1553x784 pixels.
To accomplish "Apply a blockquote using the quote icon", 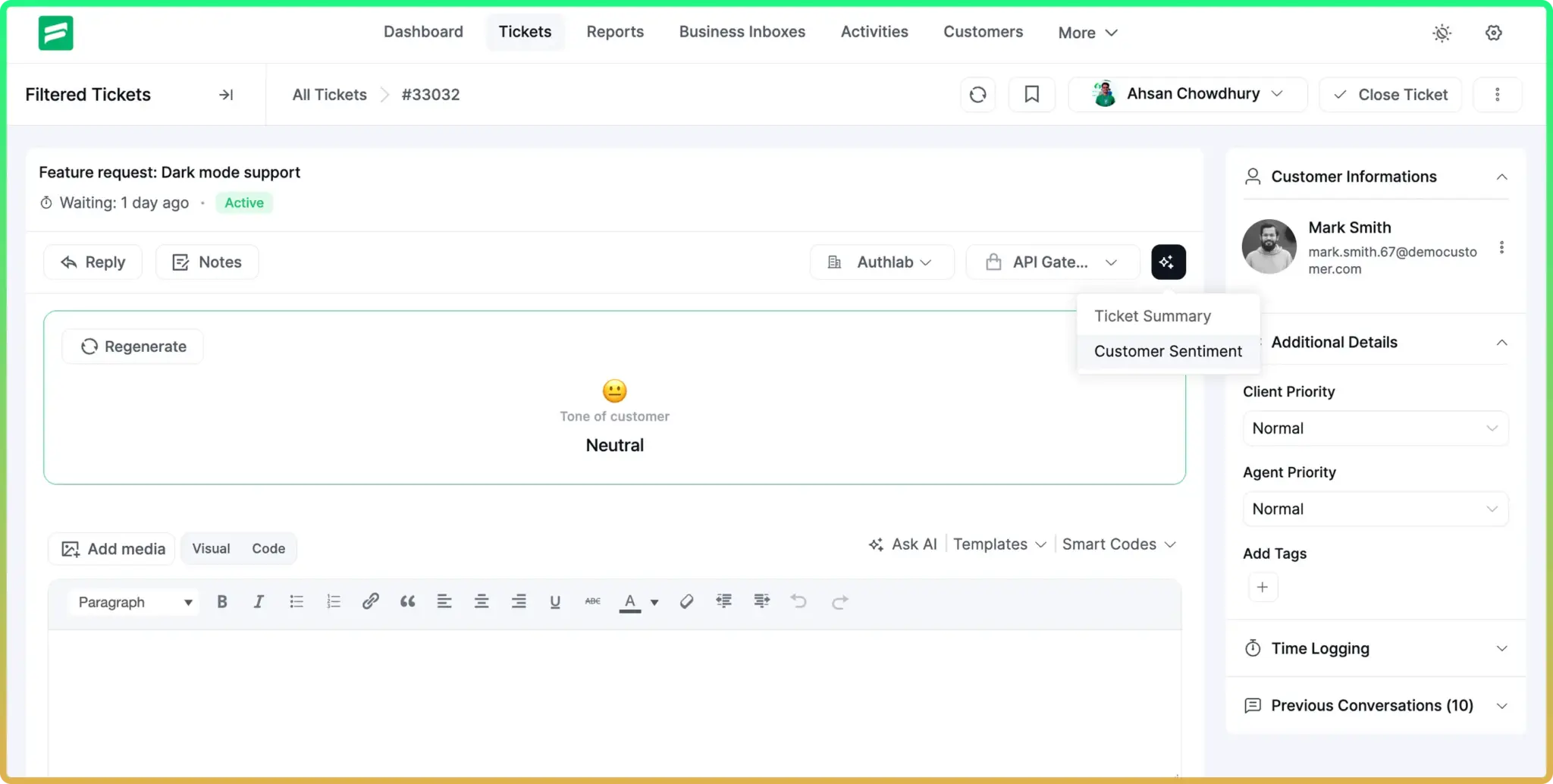I will 408,601.
